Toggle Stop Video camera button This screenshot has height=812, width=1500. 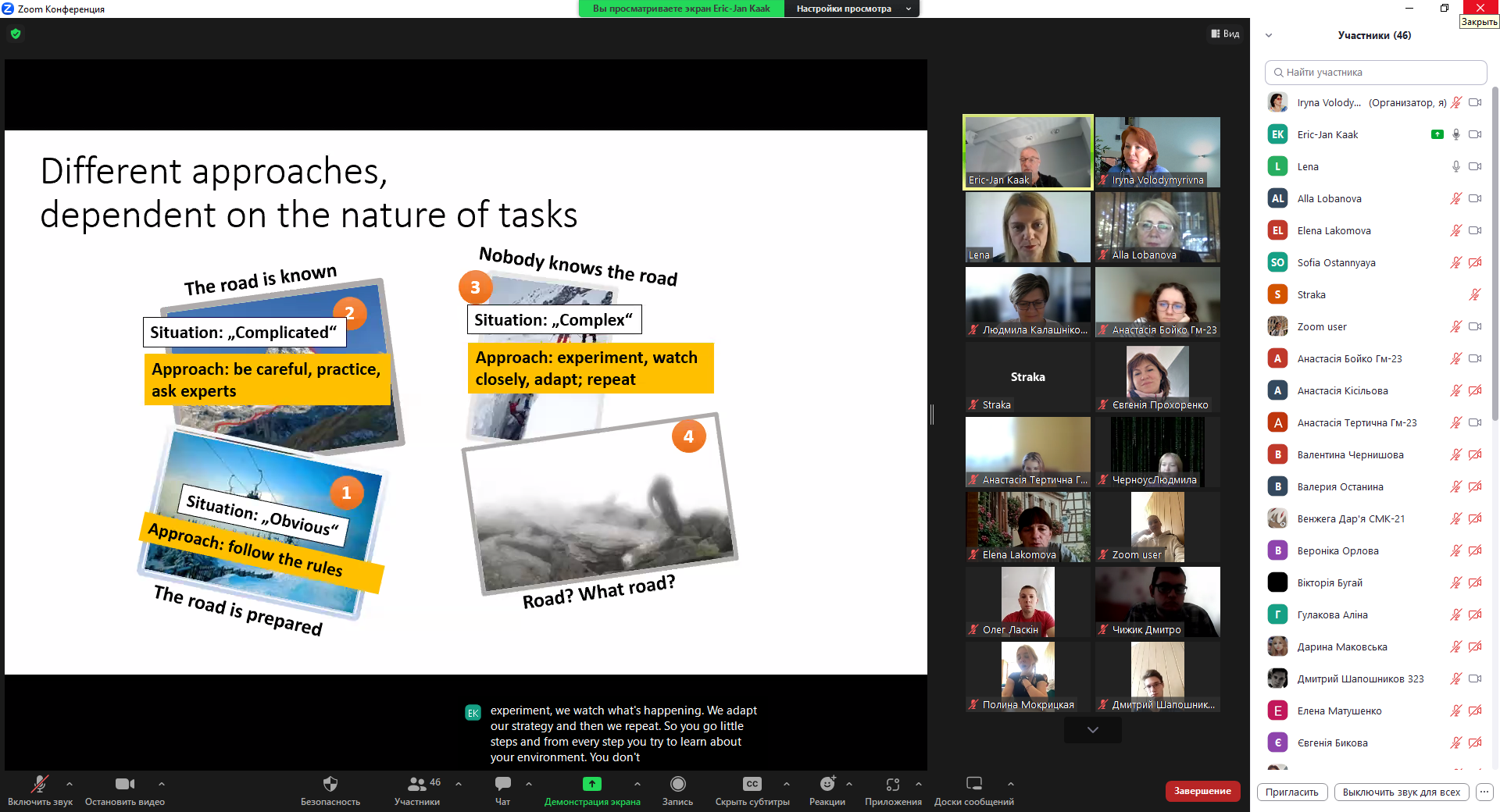pyautogui.click(x=124, y=784)
